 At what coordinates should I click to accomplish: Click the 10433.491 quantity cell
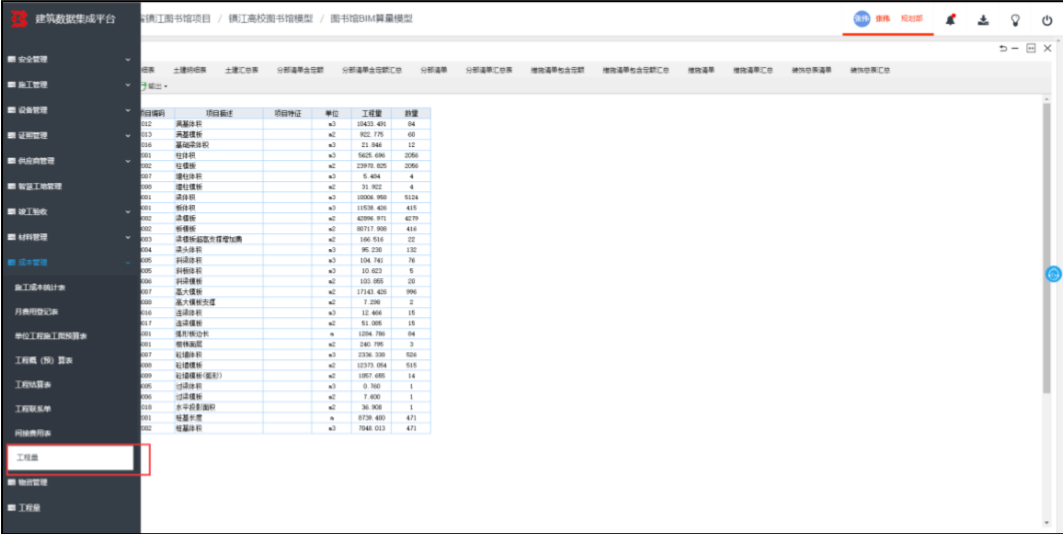372,124
